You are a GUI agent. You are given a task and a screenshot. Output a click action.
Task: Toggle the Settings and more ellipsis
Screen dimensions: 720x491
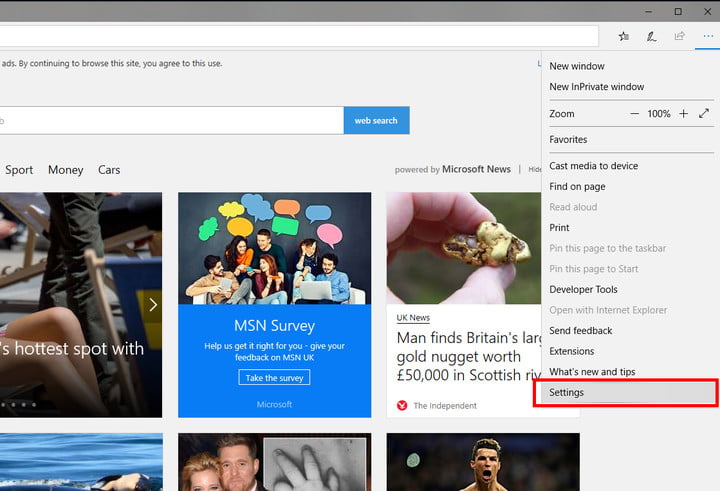pyautogui.click(x=708, y=36)
